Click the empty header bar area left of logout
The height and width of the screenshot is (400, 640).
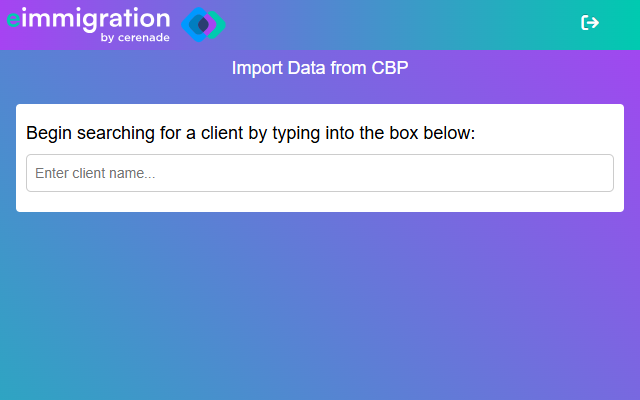tap(400, 24)
